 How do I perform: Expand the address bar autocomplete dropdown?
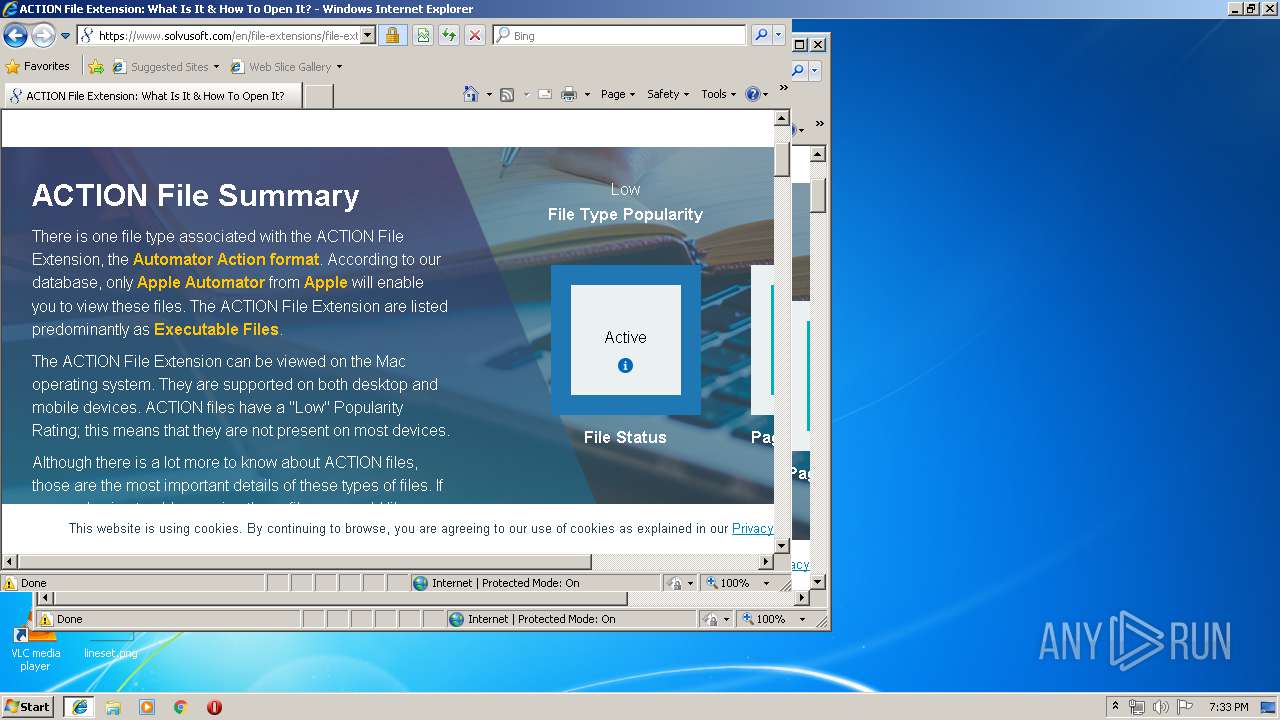[367, 35]
